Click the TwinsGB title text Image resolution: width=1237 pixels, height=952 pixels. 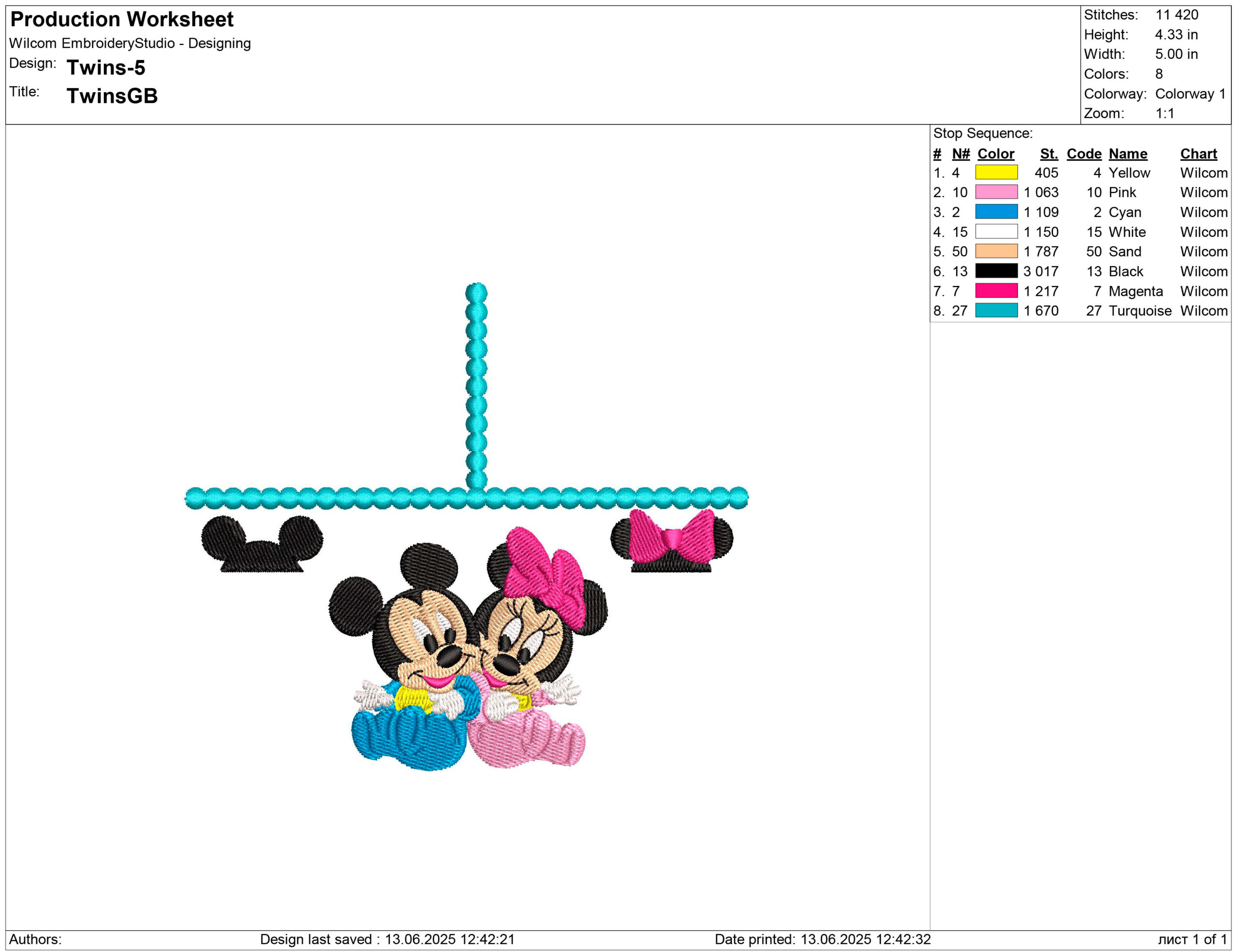coord(112,96)
